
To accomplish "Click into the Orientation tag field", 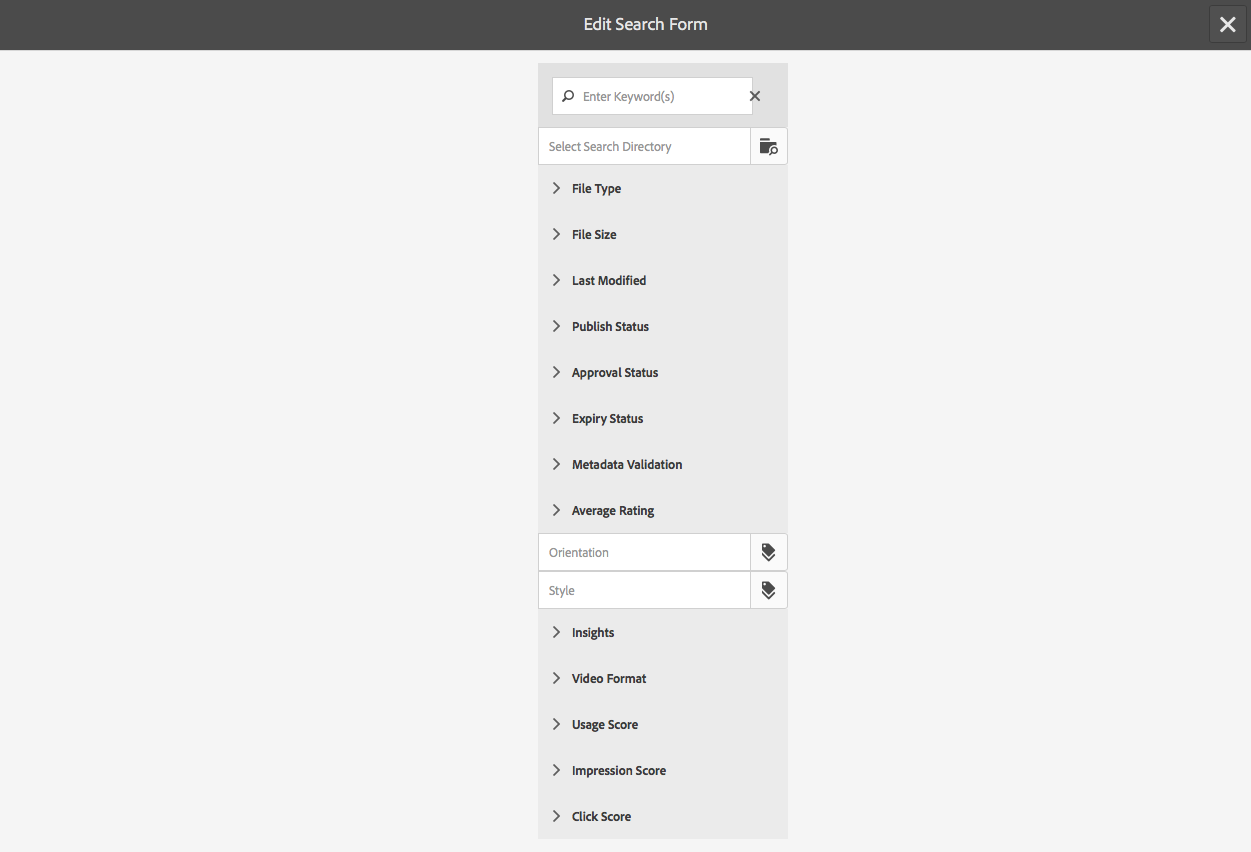I will tap(644, 552).
